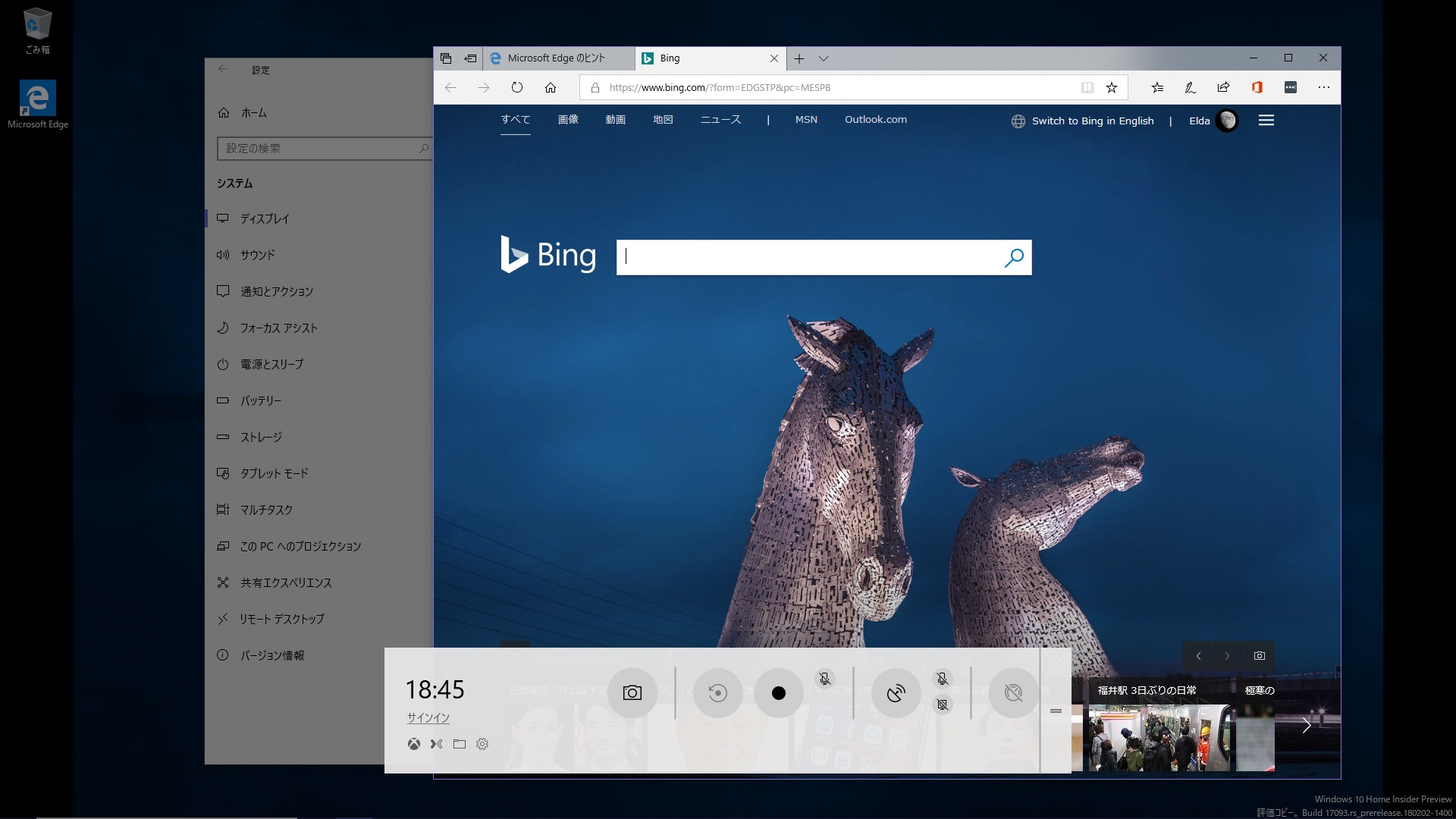This screenshot has width=1456, height=819.
Task: Advance Bing news carousel with right chevron
Action: point(1307,726)
